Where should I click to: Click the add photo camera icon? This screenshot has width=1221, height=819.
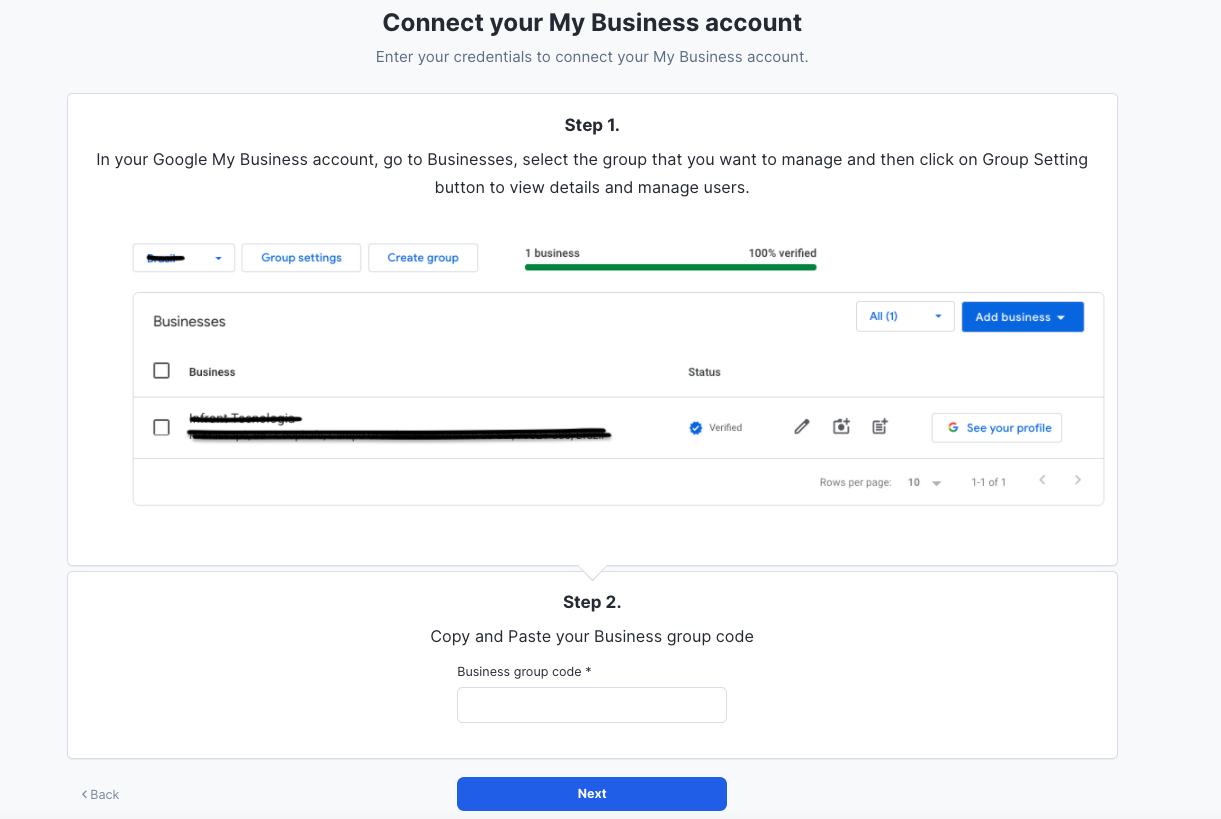[841, 427]
